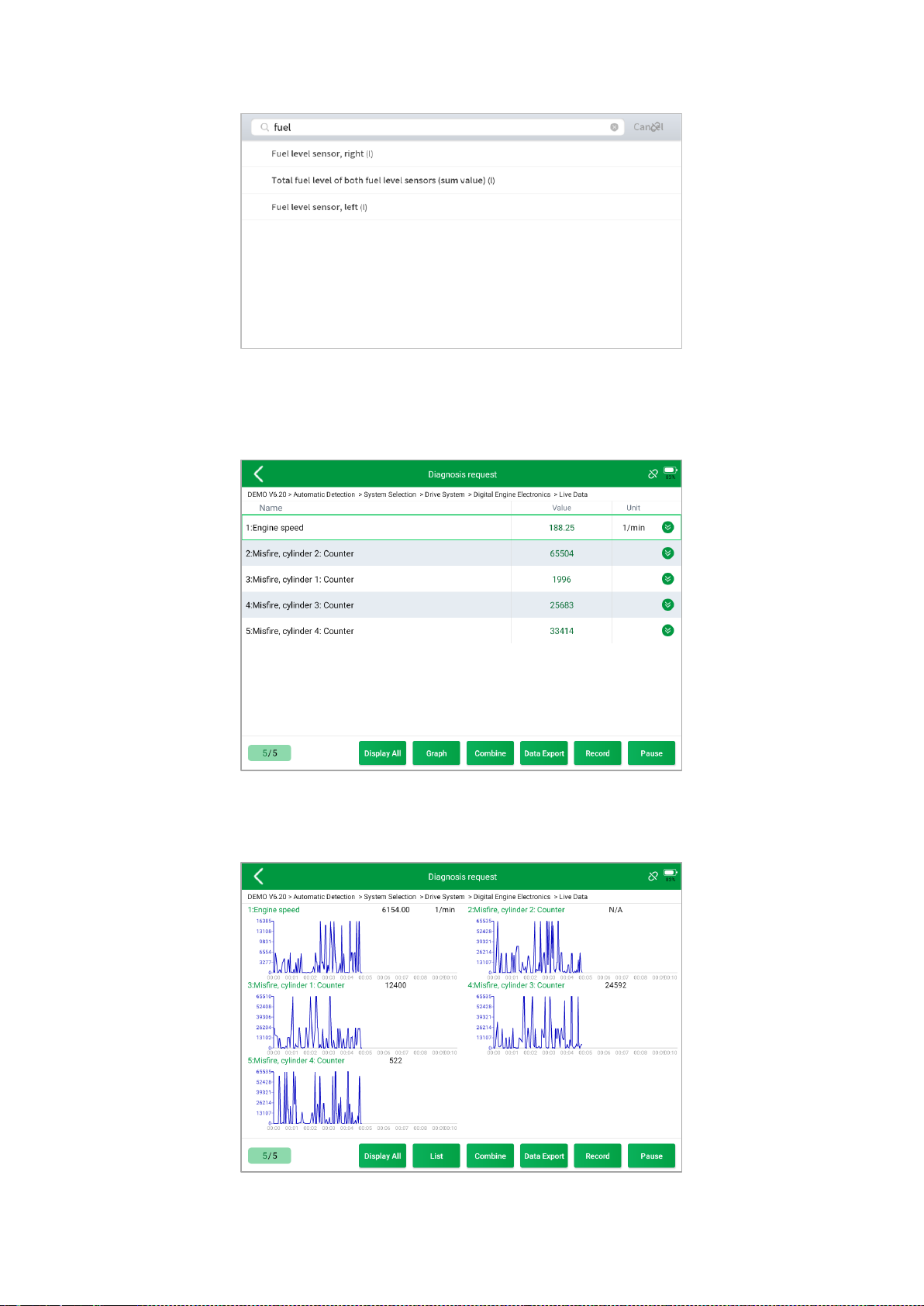924x1306 pixels.
Task: Click the link status icon in the list-view header
Action: (653, 474)
